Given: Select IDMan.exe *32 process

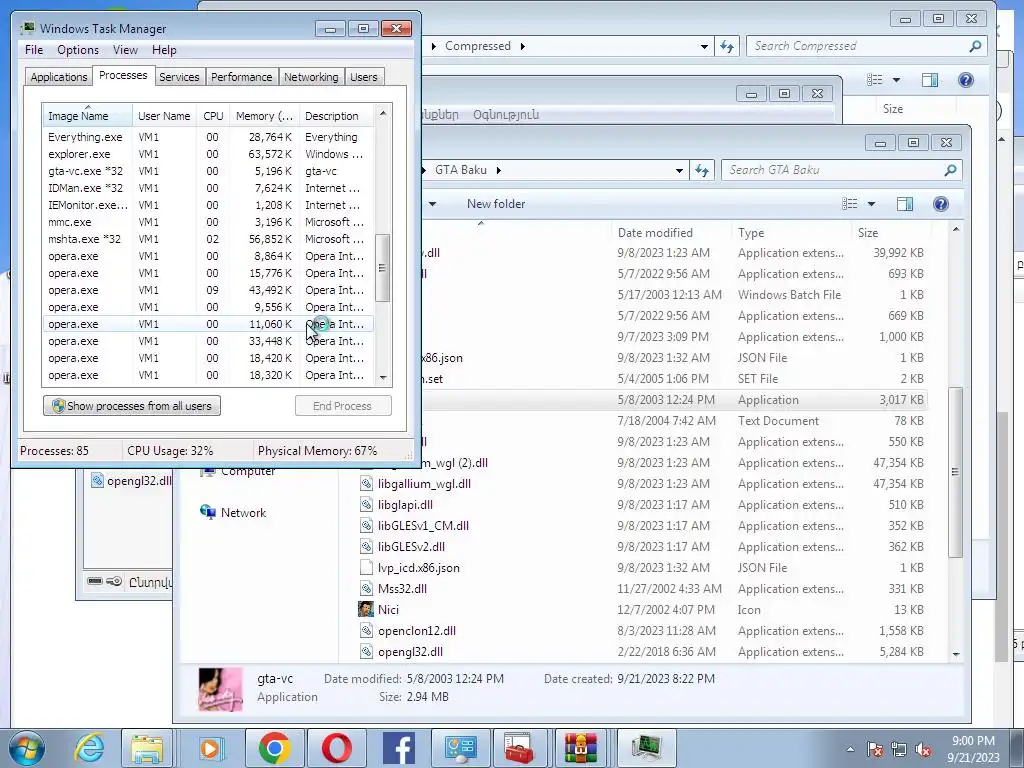Looking at the screenshot, I should pos(207,188).
